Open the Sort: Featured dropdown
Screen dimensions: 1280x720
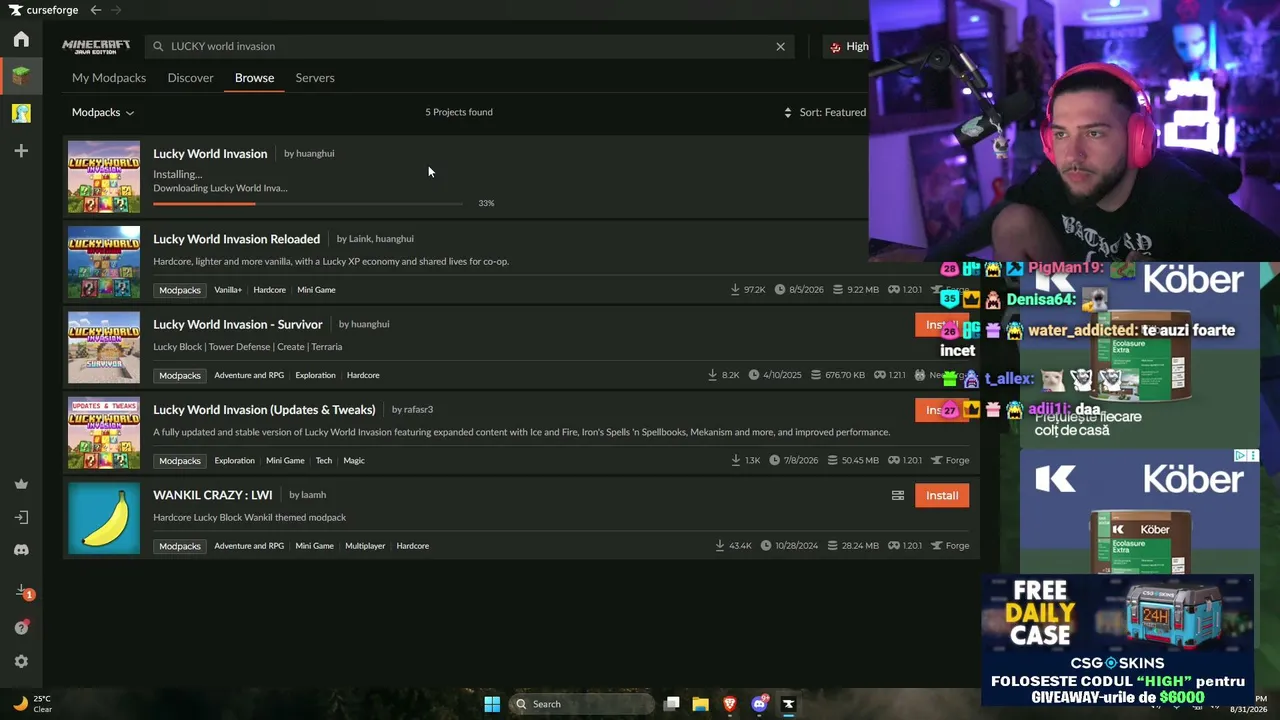coord(825,112)
